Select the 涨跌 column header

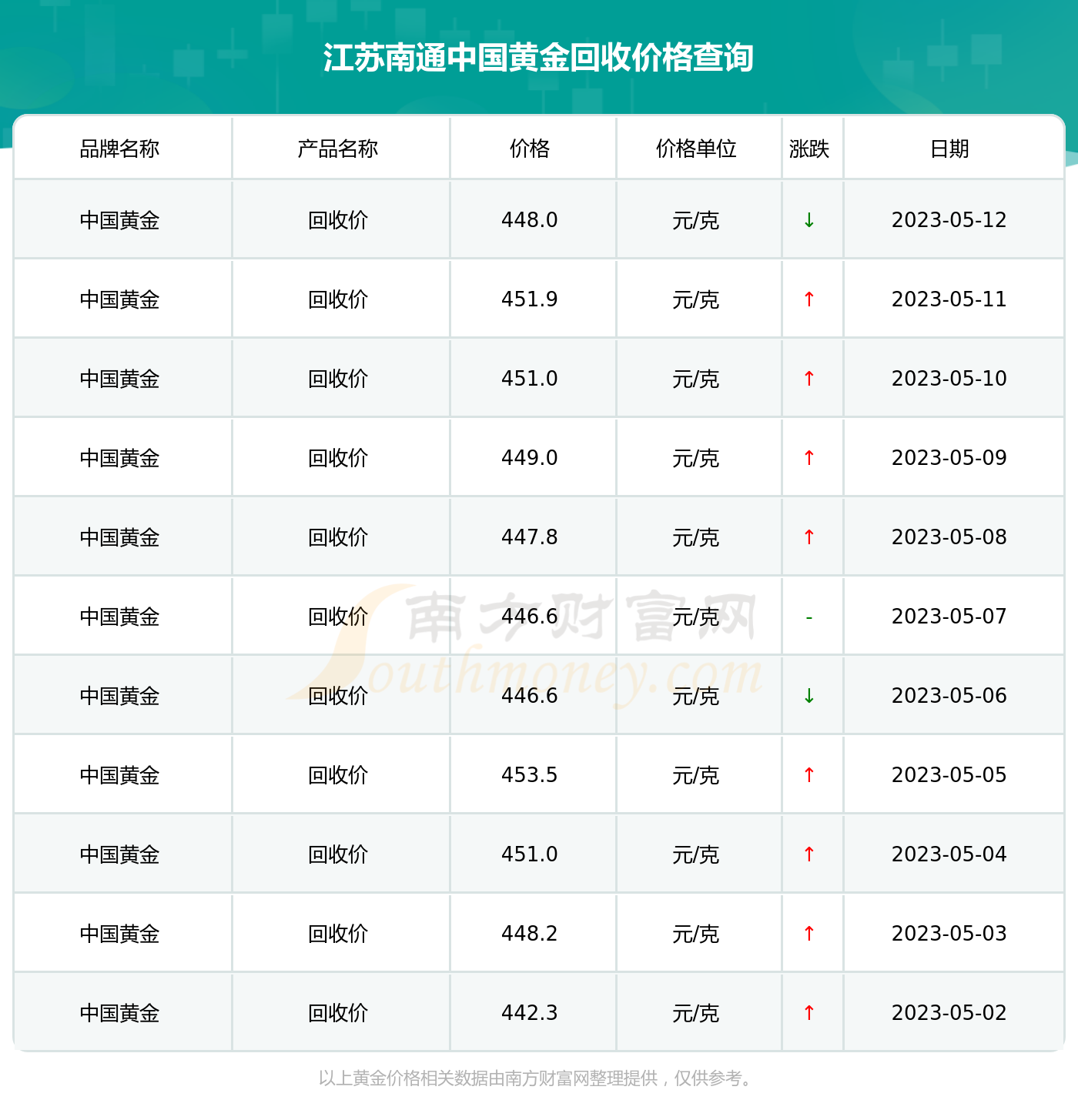click(x=809, y=149)
